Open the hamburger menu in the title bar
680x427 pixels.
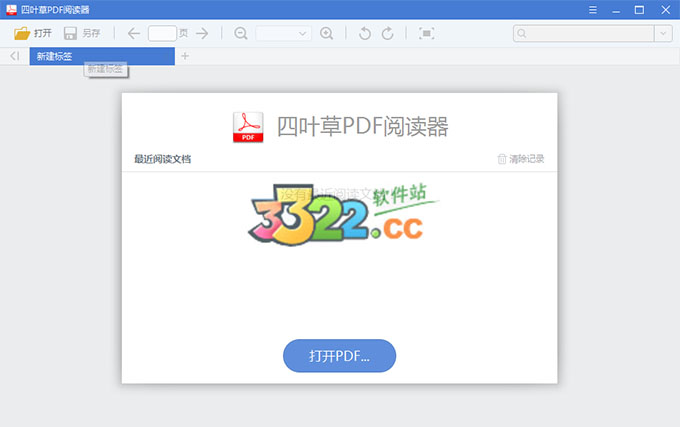593,10
